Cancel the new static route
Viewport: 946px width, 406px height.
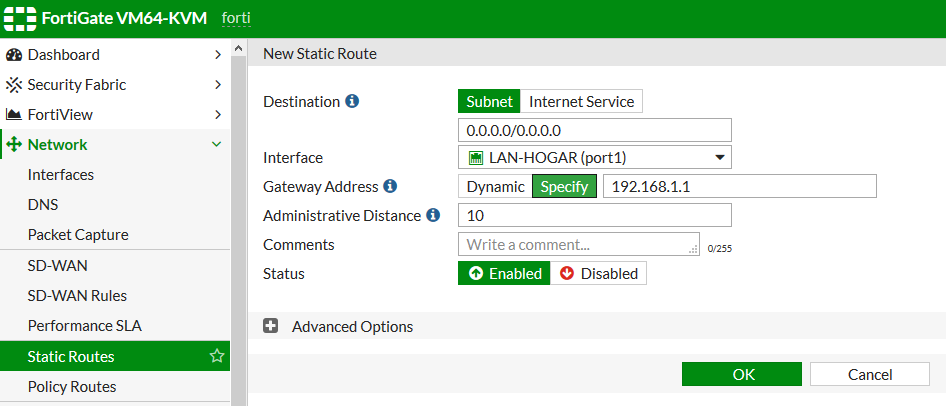pos(869,374)
